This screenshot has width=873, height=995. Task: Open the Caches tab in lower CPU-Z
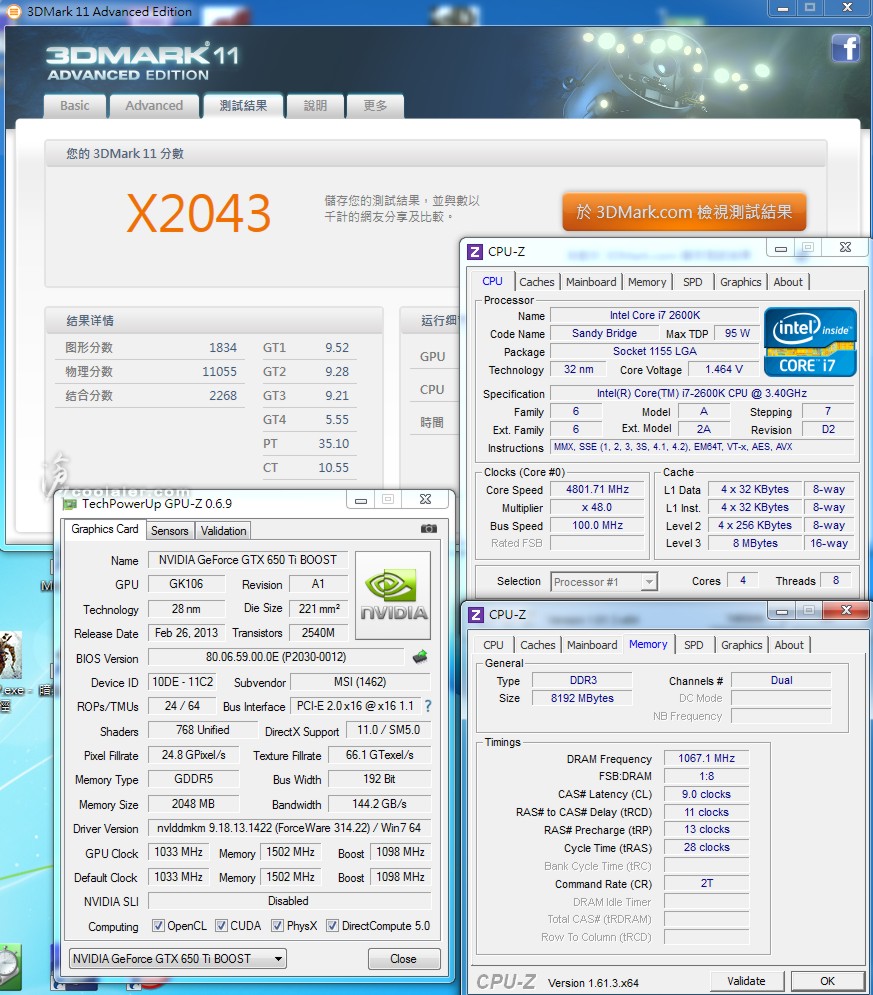(x=538, y=645)
